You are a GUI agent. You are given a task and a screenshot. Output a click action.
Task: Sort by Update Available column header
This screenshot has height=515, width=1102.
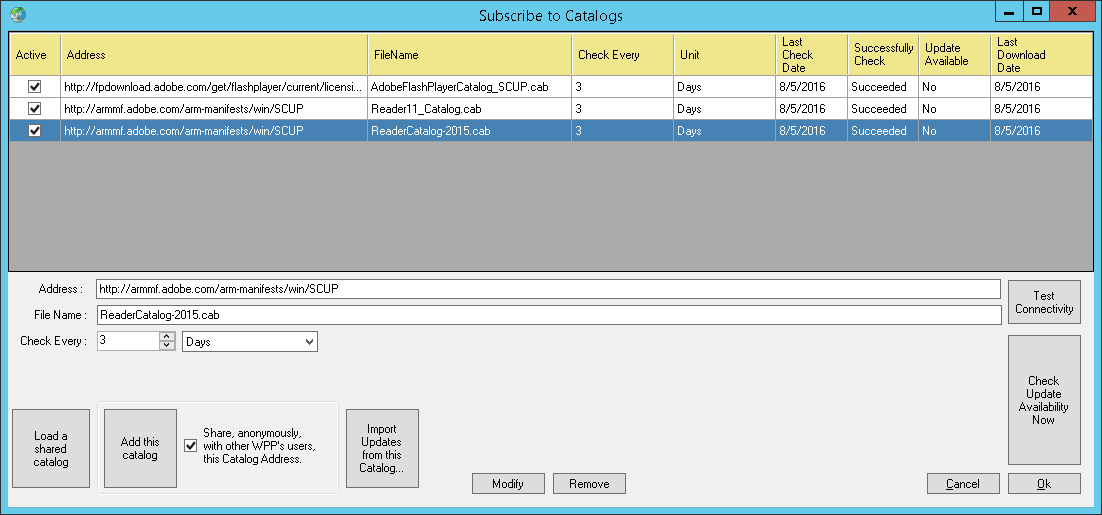[x=955, y=55]
